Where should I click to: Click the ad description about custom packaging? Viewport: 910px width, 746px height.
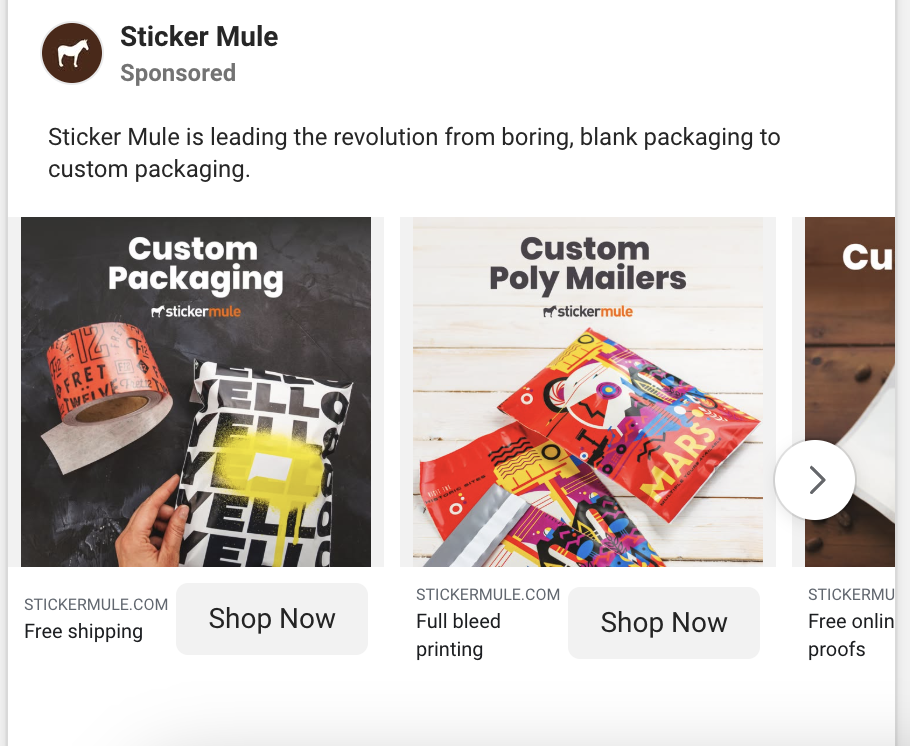(414, 153)
